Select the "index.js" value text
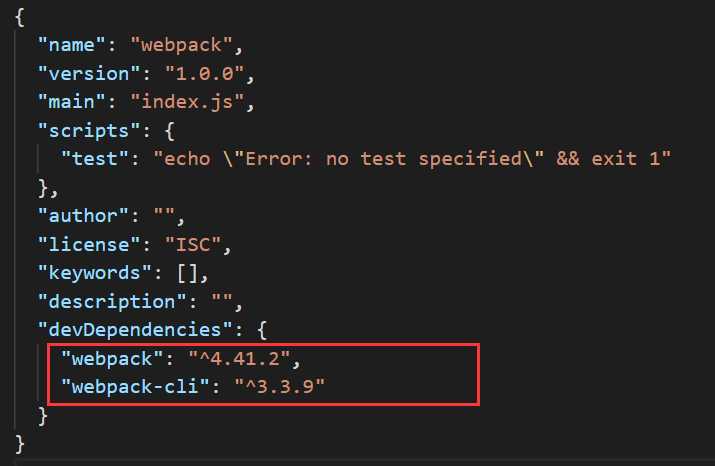Image resolution: width=715 pixels, height=466 pixels. 187,102
